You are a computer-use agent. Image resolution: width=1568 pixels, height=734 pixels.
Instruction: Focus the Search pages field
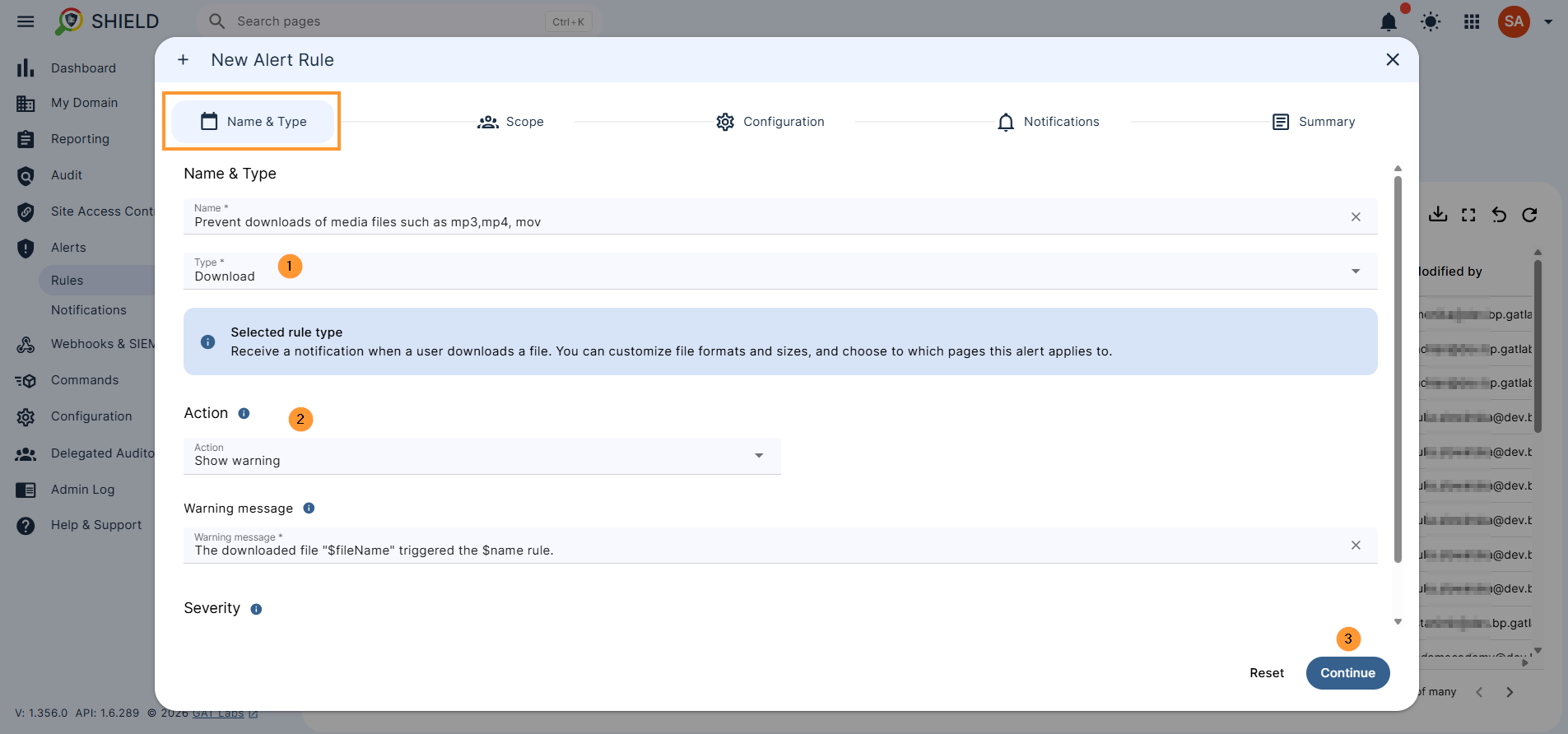399,21
